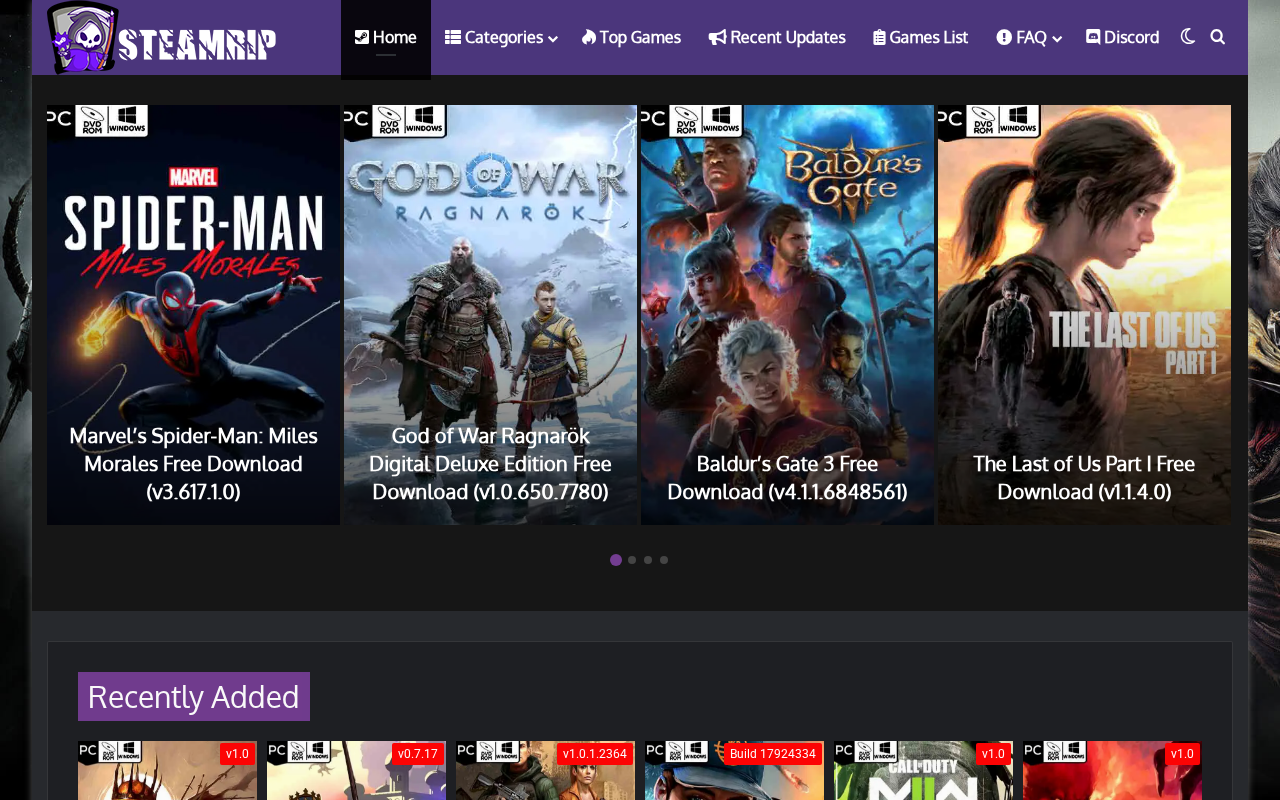
Task: Select the second slider pagination dot
Action: tap(632, 560)
